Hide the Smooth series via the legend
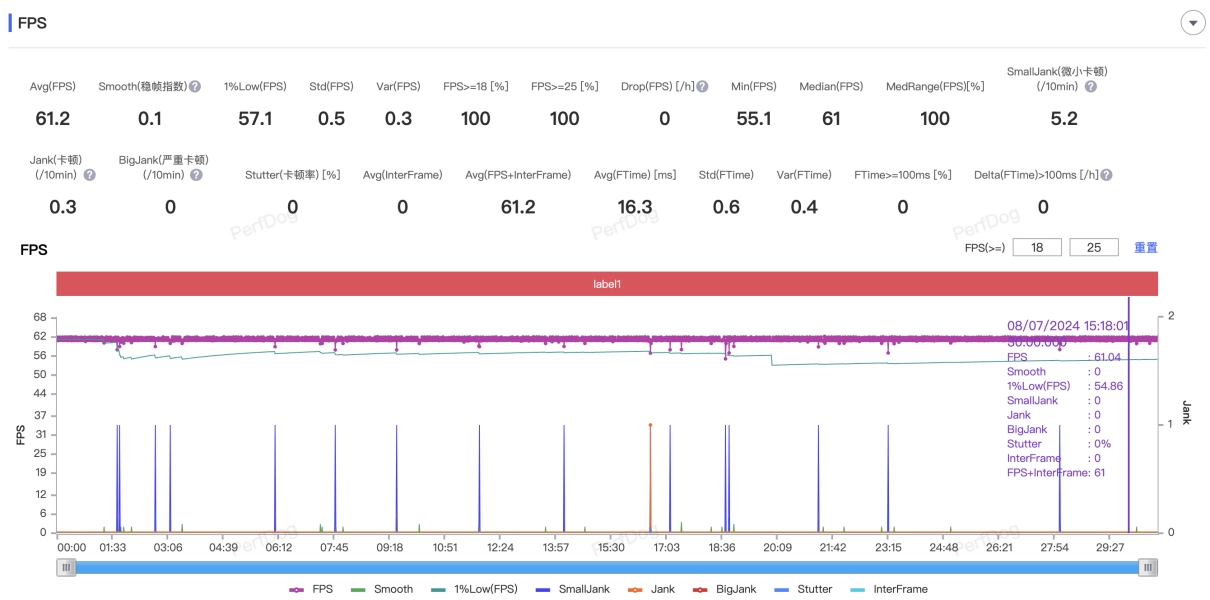 pos(383,589)
